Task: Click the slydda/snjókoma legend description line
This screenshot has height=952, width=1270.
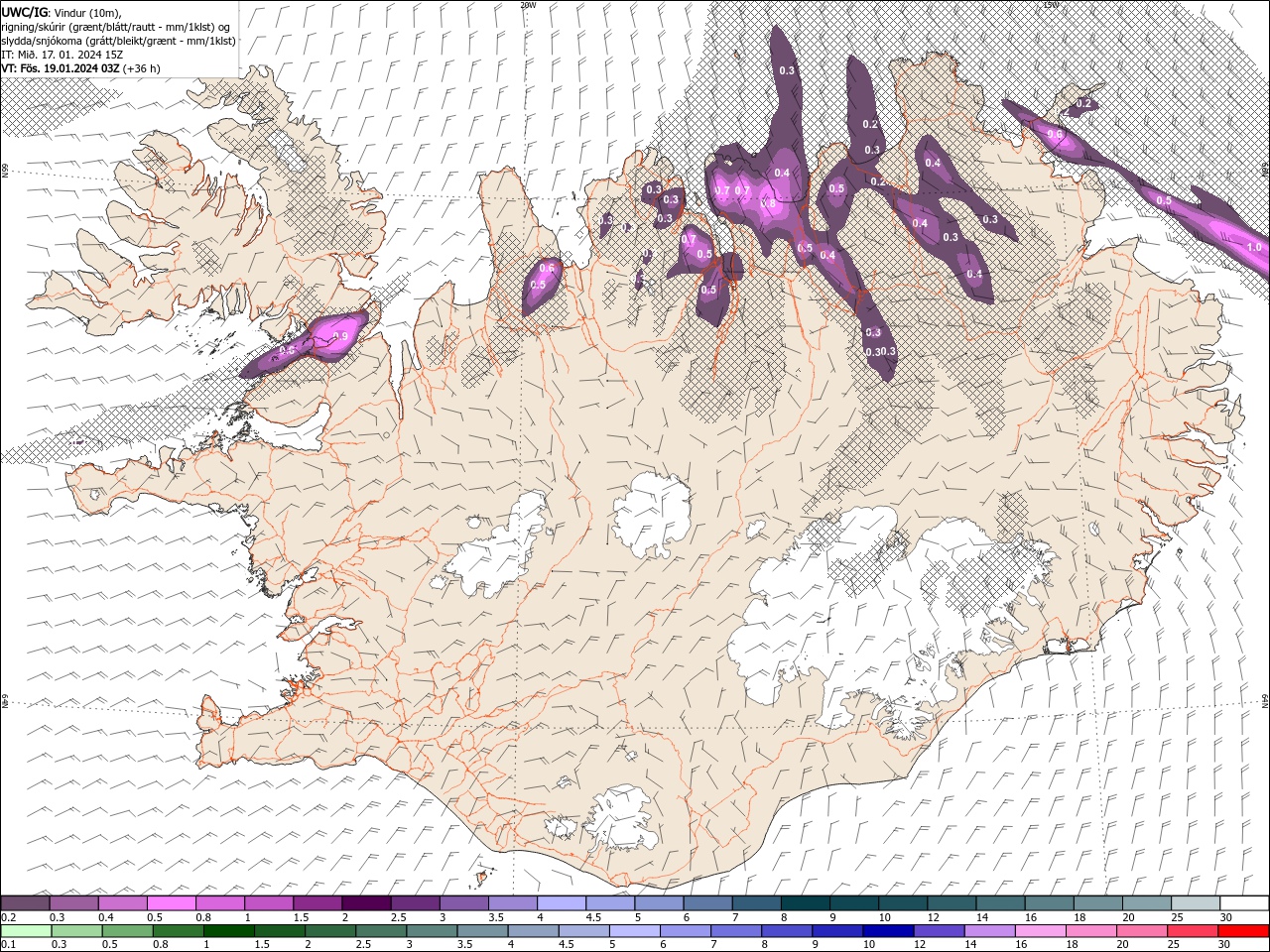Action: tap(119, 41)
